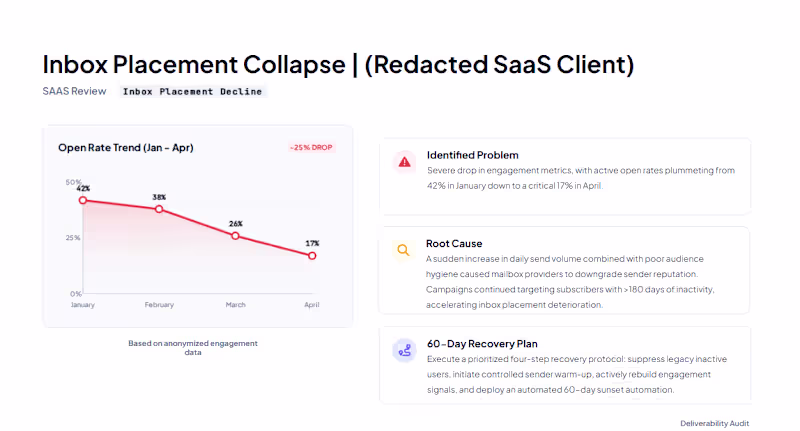
Task: Click the April axis label
Action: [x=312, y=305]
